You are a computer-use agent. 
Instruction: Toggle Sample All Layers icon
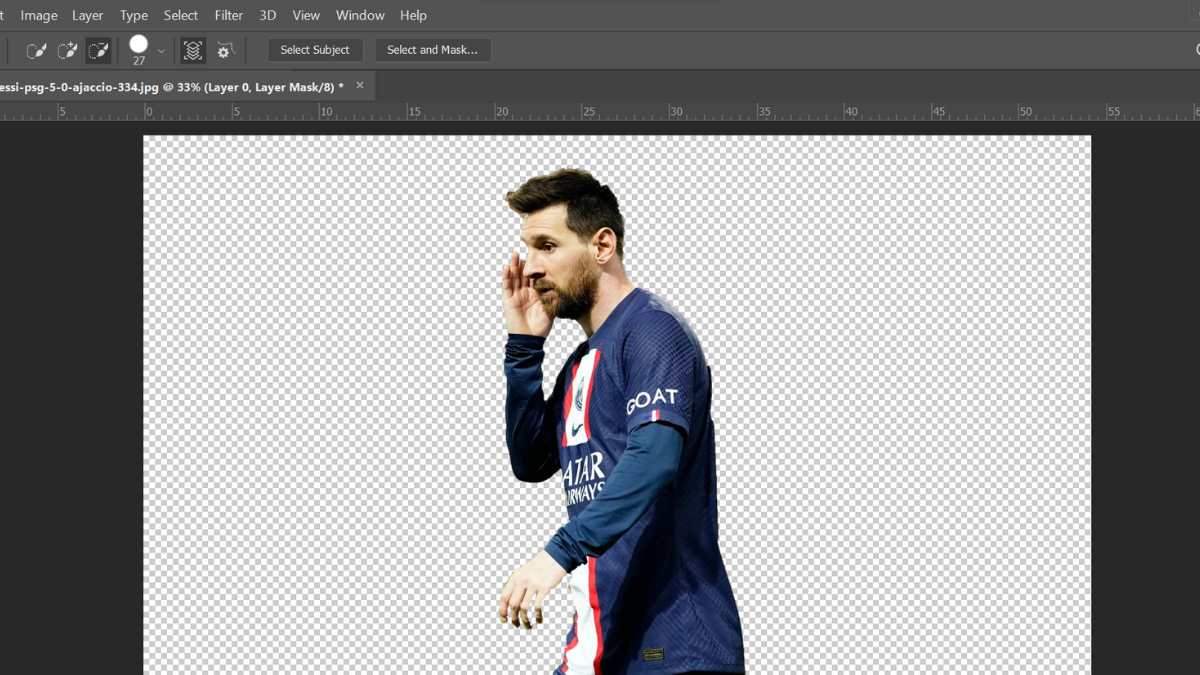pyautogui.click(x=193, y=50)
